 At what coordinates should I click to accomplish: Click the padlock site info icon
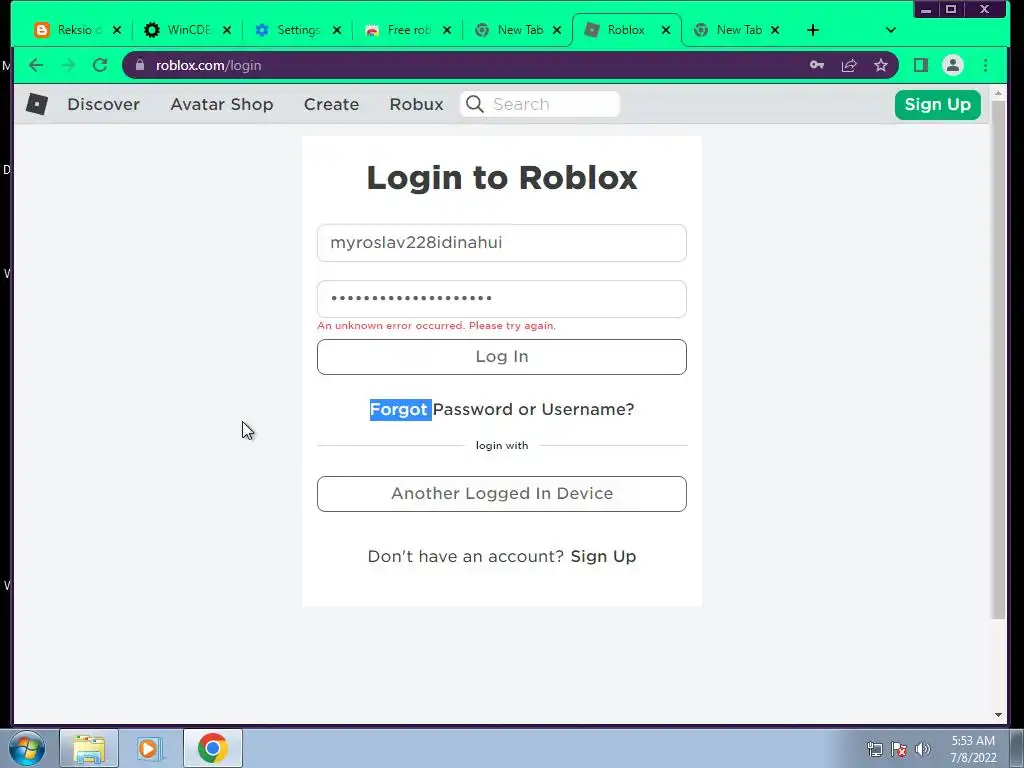[x=140, y=65]
